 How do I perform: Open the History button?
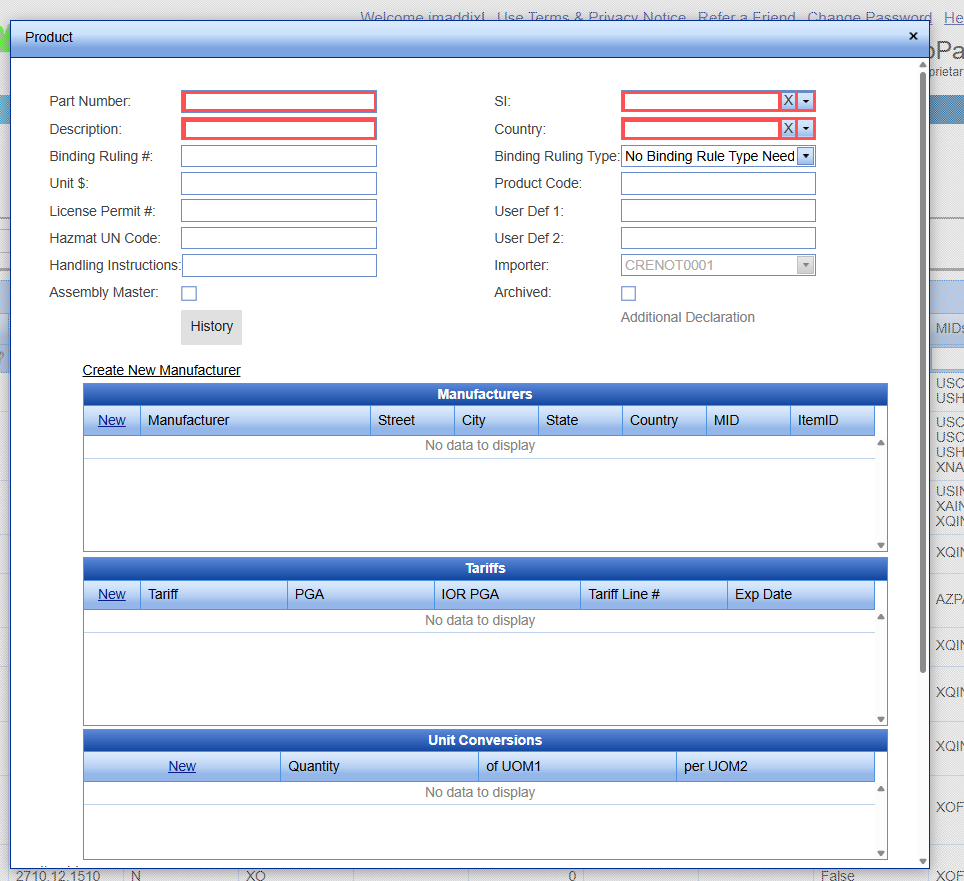click(211, 327)
